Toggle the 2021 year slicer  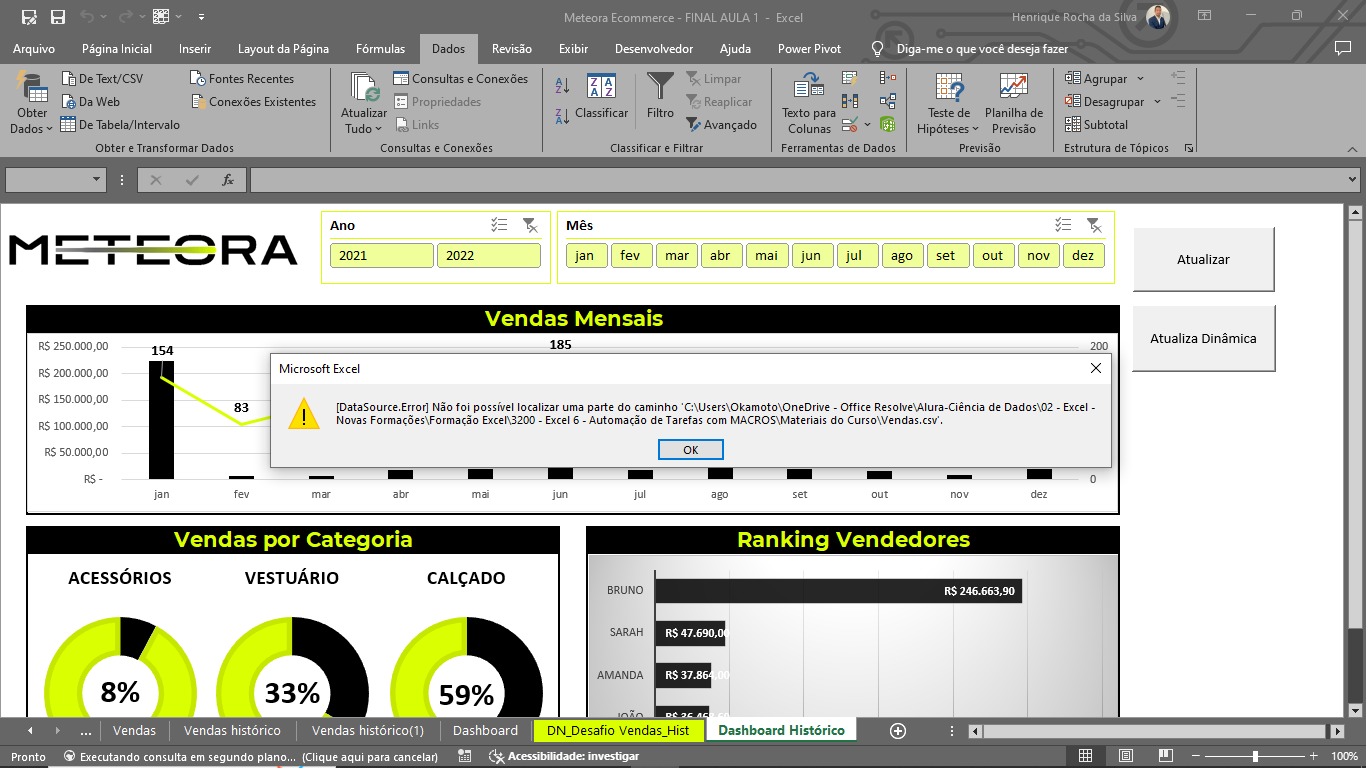(381, 256)
